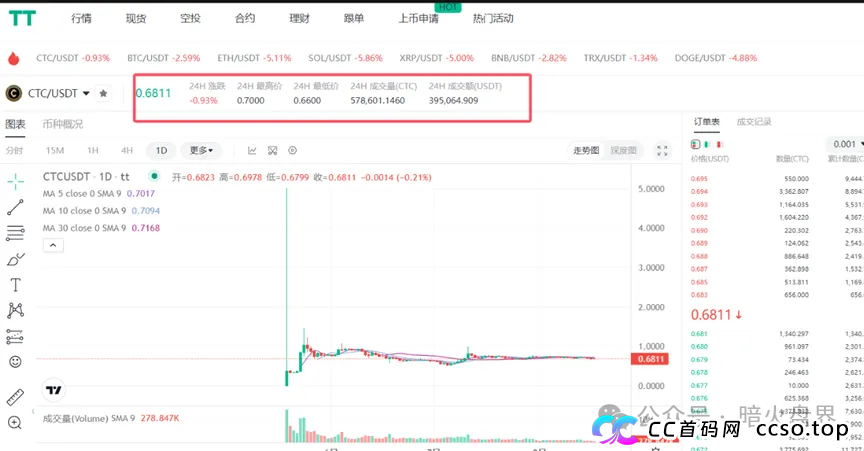Viewport: 864px width, 451px height.
Task: Open BNB/USDT ticker in top strip
Action: [x=528, y=58]
